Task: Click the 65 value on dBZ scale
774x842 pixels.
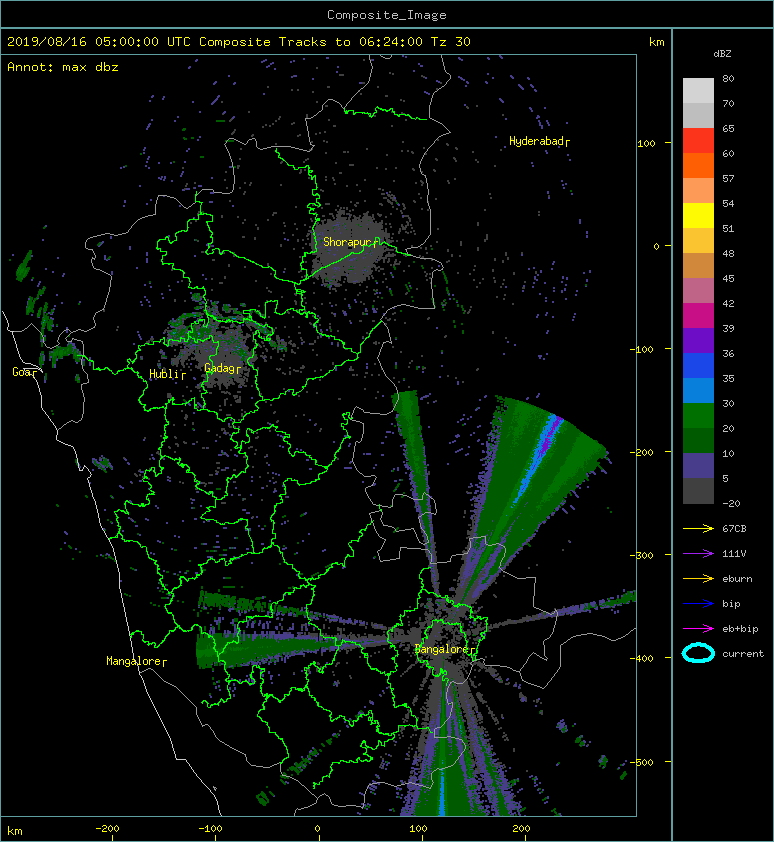Action: pyautogui.click(x=728, y=128)
